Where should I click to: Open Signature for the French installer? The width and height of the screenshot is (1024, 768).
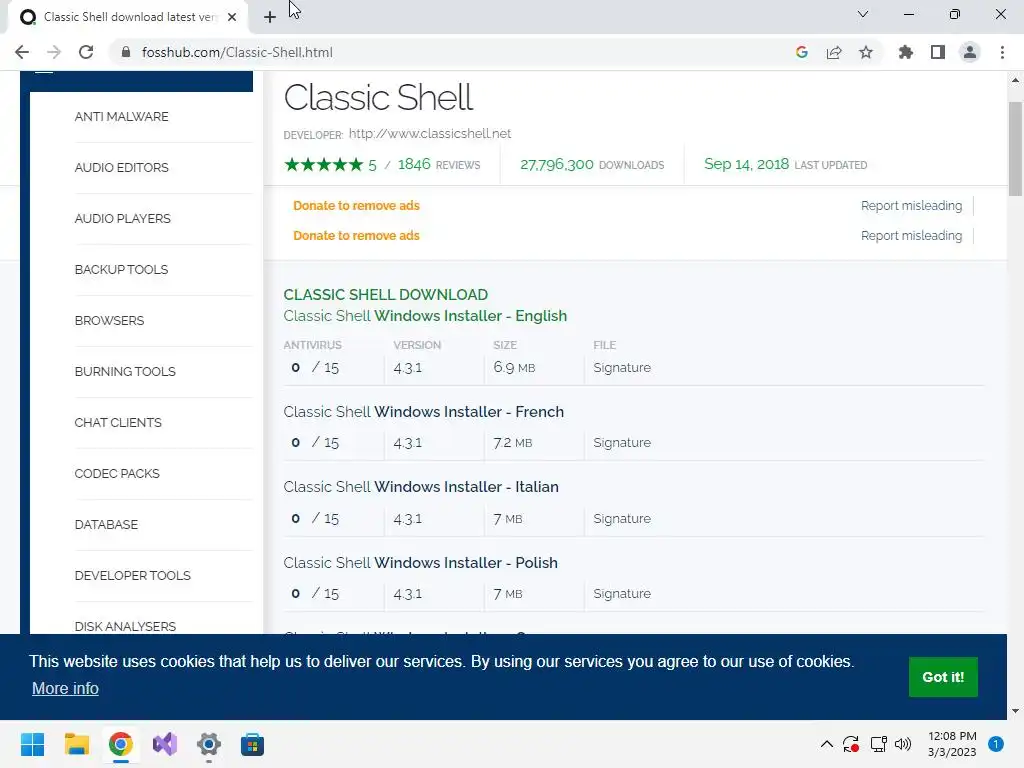pos(622,442)
